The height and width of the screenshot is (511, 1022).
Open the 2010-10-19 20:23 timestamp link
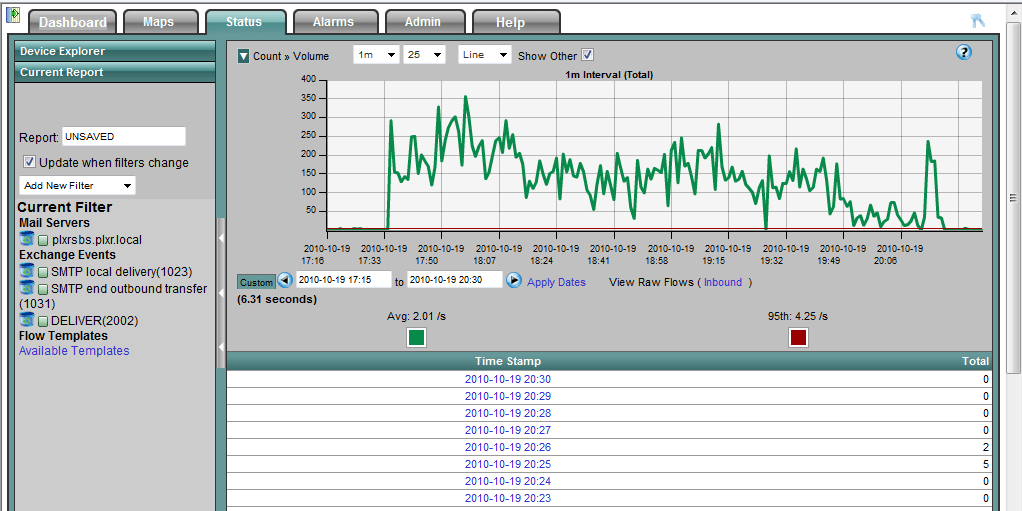click(x=508, y=498)
